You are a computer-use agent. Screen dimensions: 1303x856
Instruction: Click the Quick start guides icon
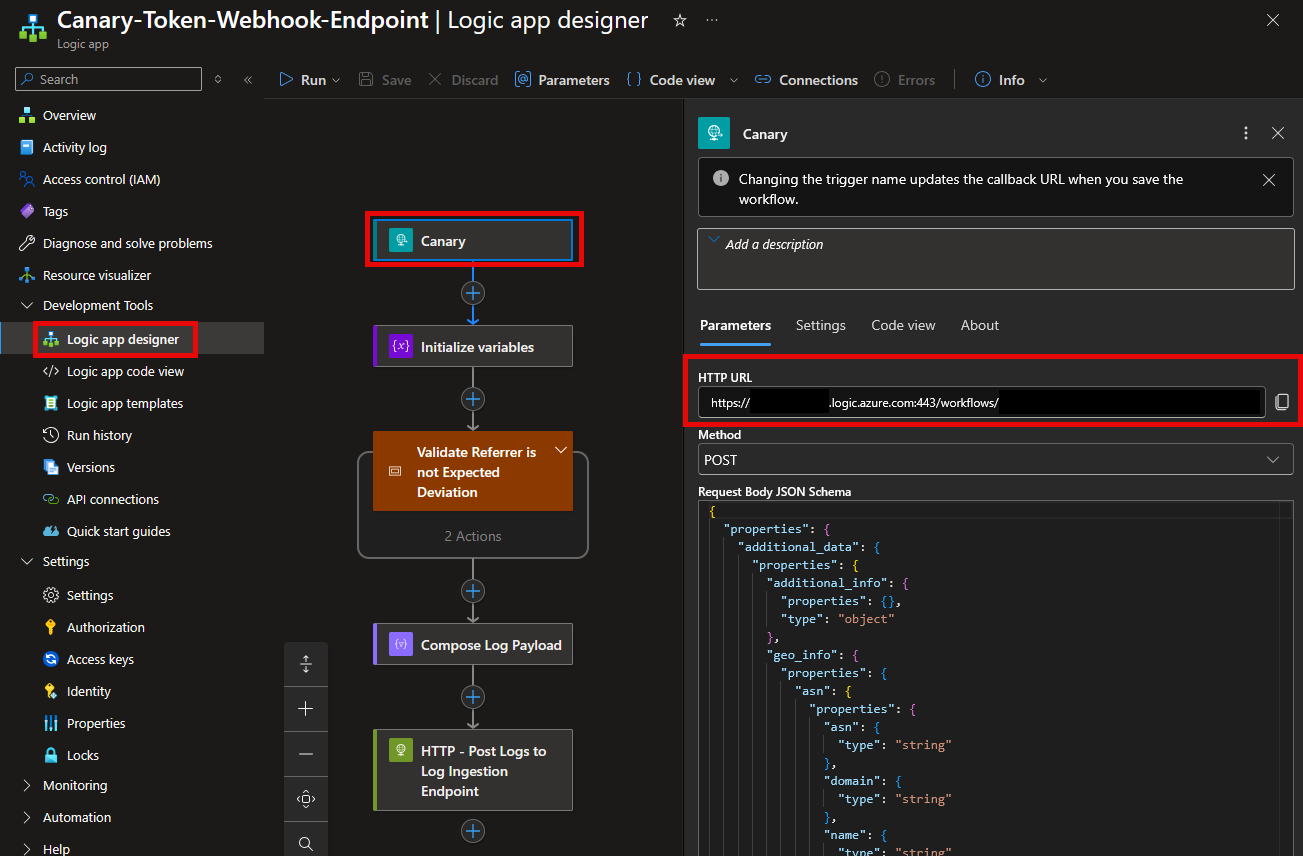[x=51, y=531]
